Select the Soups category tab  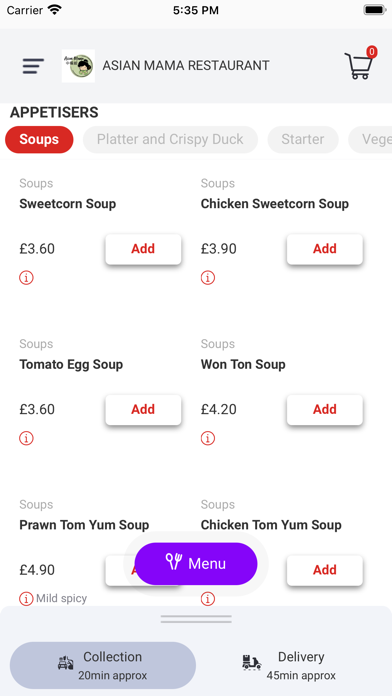click(x=39, y=139)
